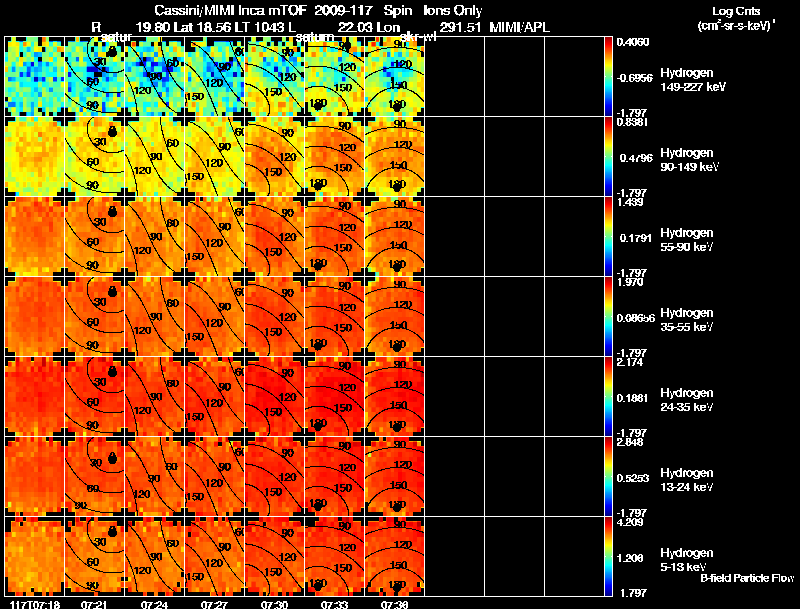Screen dimensions: 800x609
Task: Select the 'Hydrogen 149-227 keV' label
Action: pos(693,80)
